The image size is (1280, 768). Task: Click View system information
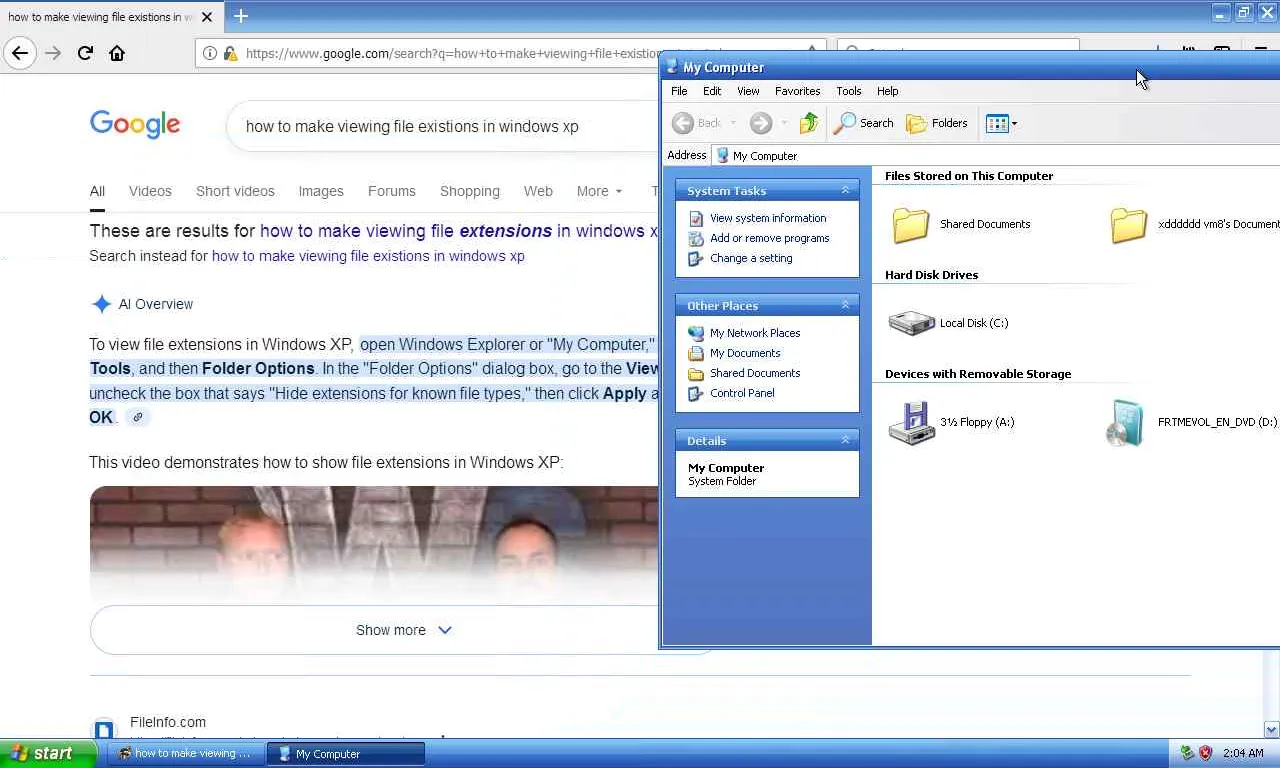point(768,218)
